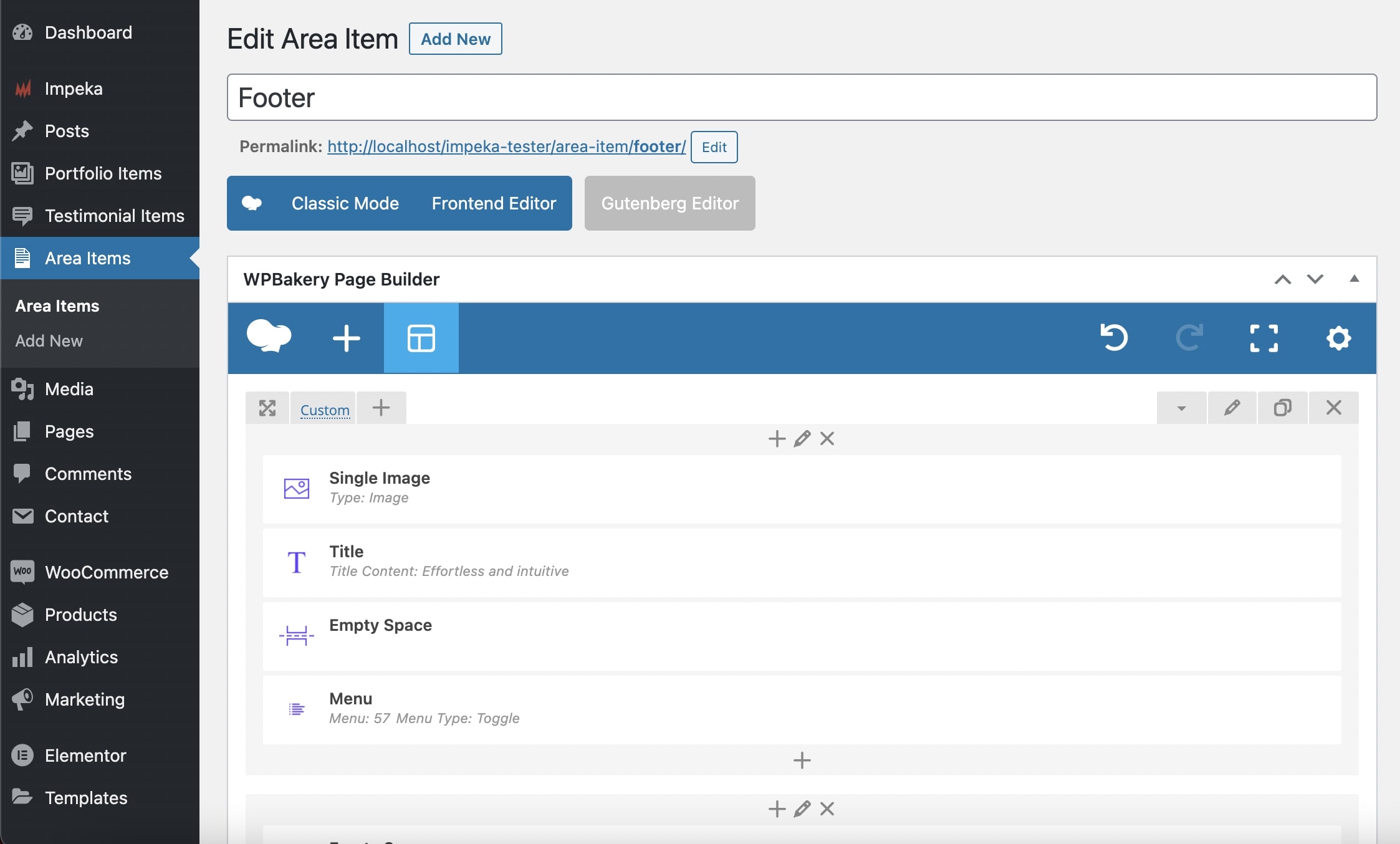
Task: Move WPBakery panel down with chevron
Action: (x=1315, y=279)
